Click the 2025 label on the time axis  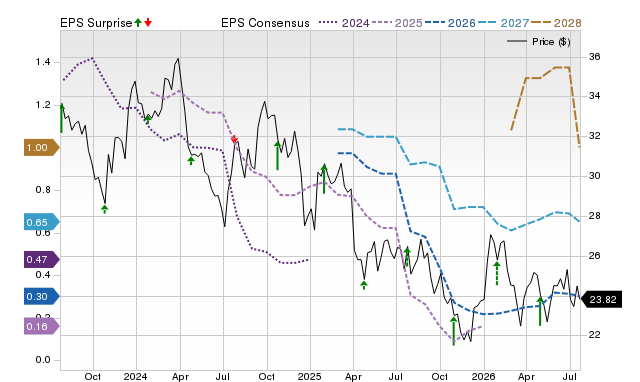(x=309, y=376)
